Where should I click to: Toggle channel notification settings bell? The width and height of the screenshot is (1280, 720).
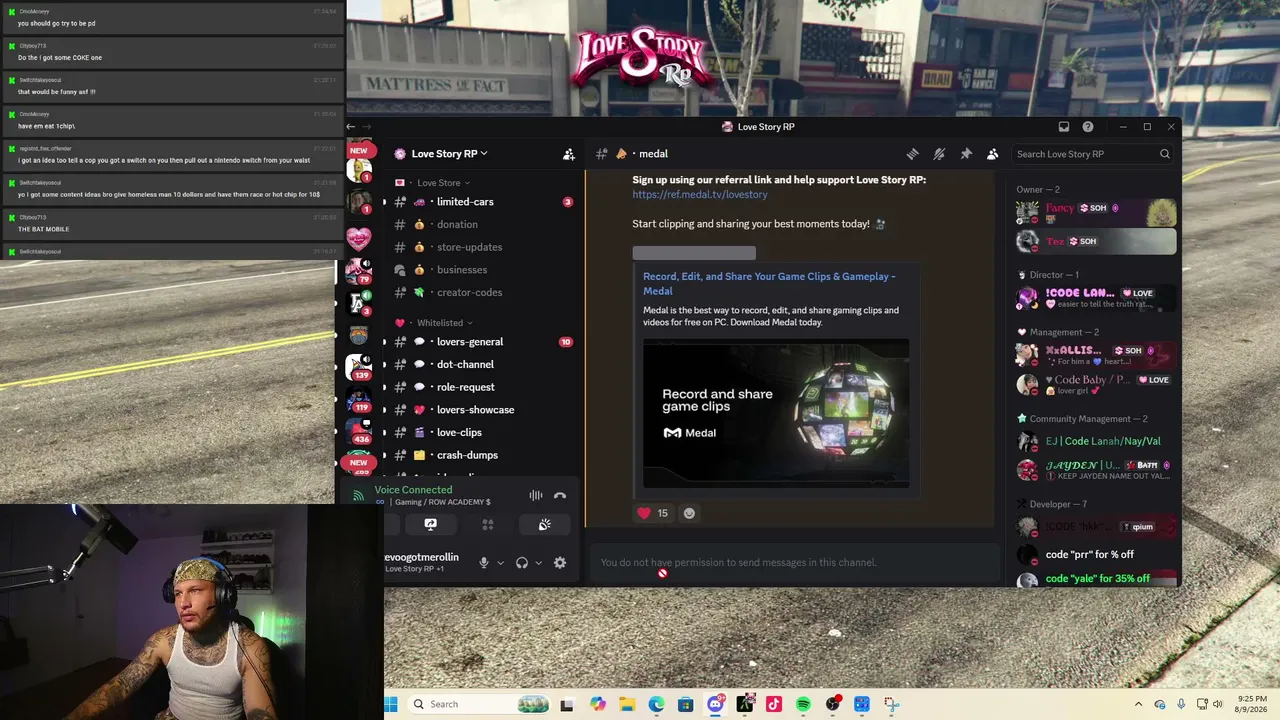[x=939, y=154]
